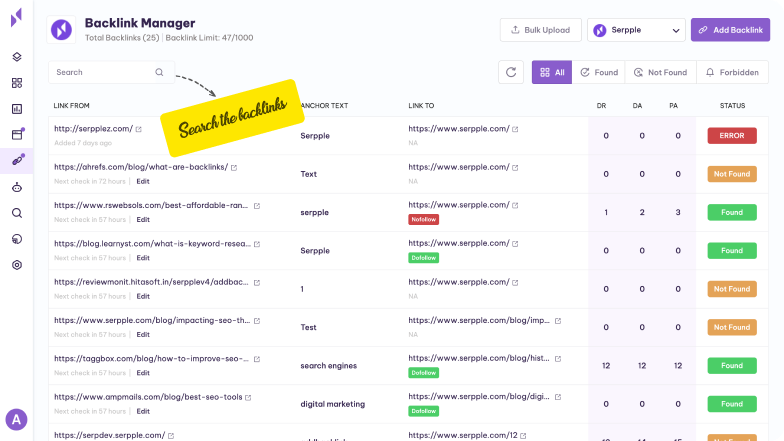
Task: Open the layers icon in sidebar
Action: tap(17, 57)
